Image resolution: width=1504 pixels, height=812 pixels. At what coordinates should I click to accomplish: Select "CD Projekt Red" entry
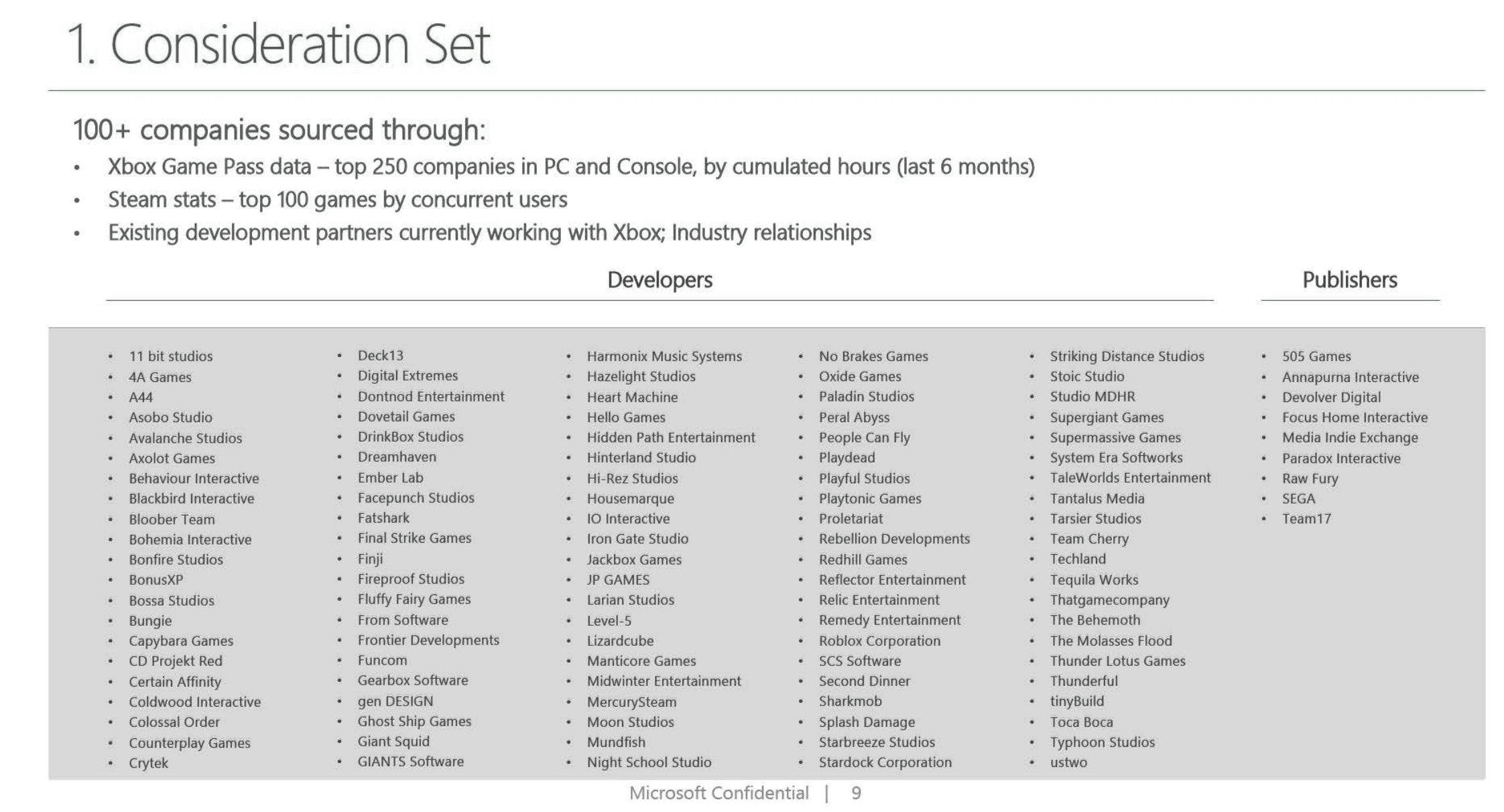coord(176,661)
